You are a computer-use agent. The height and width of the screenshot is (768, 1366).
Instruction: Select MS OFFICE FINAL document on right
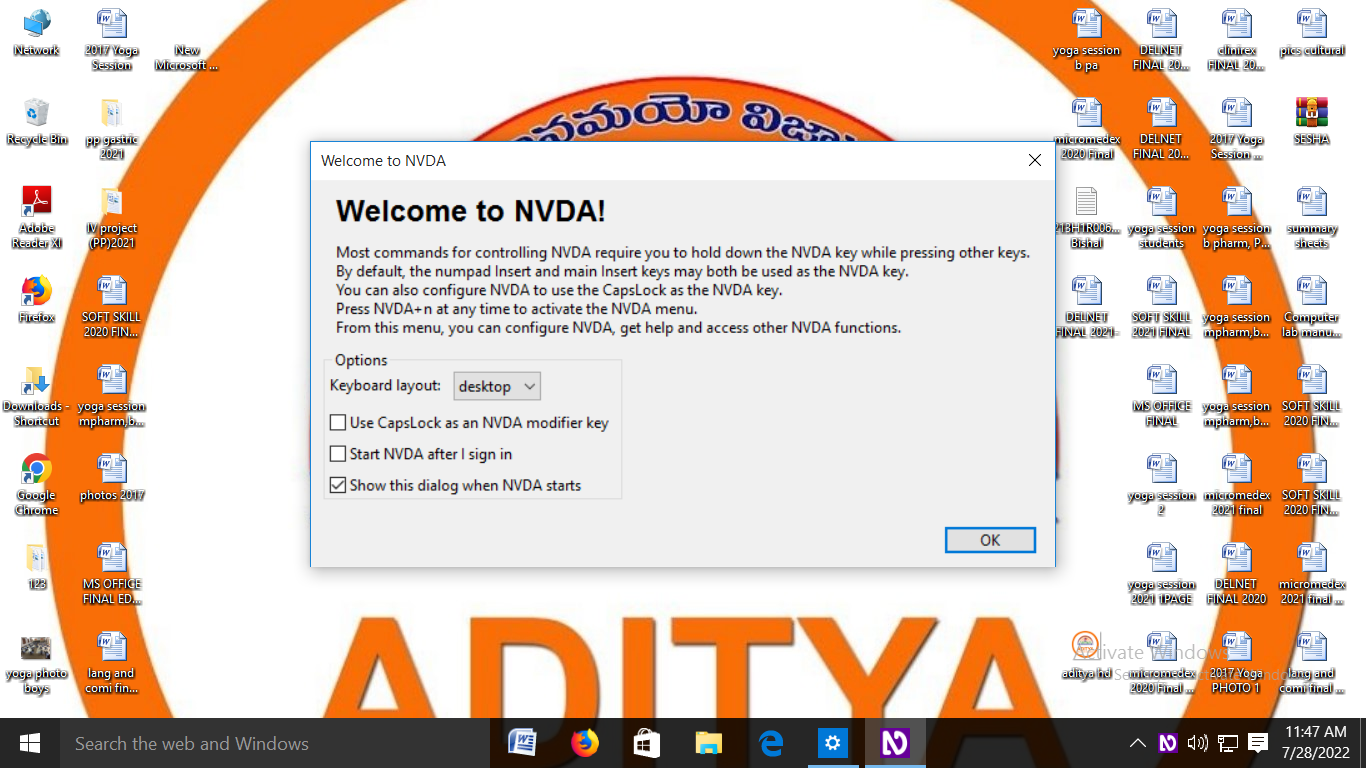point(1161,395)
